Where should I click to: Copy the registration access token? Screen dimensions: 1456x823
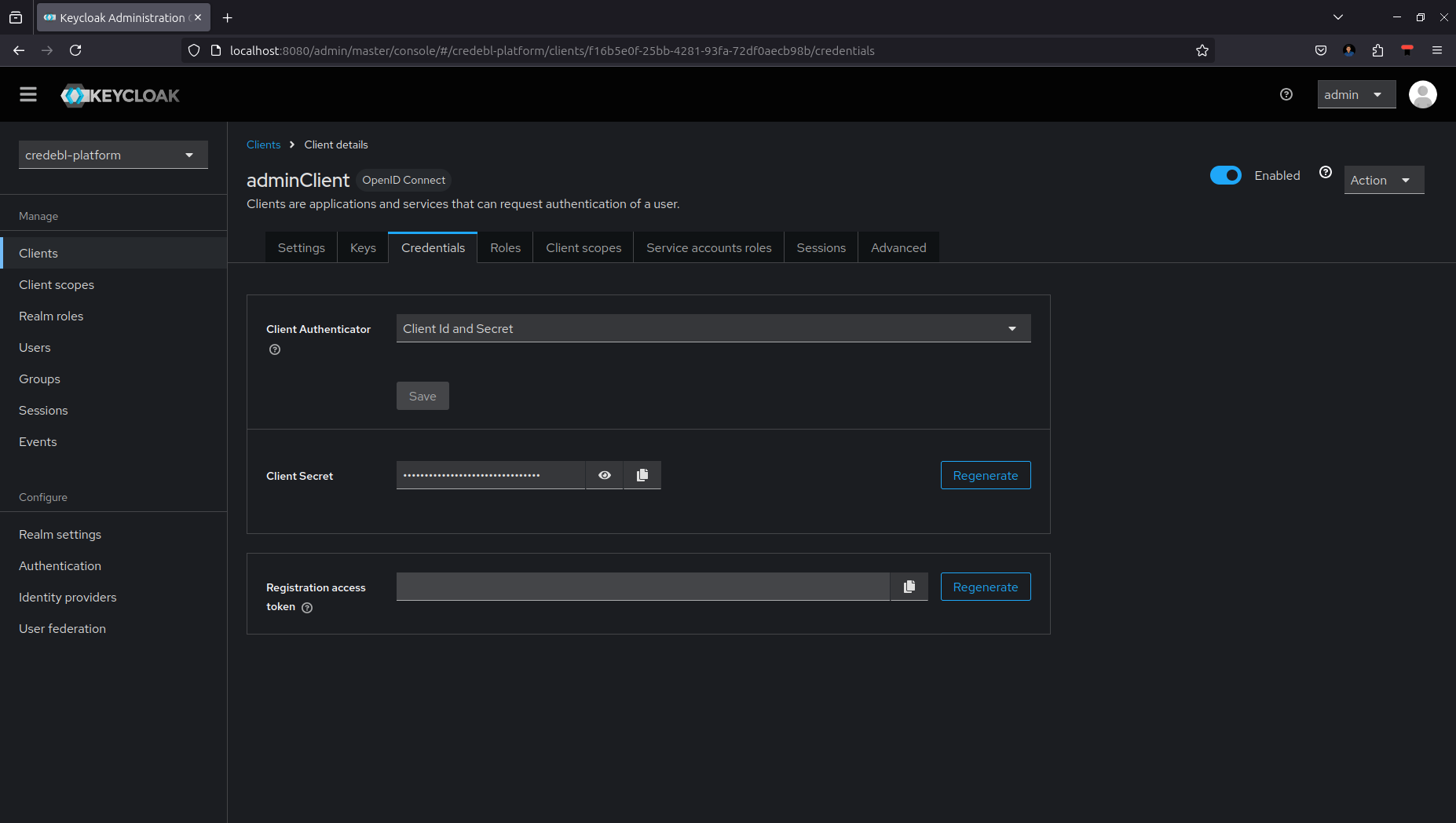tap(909, 587)
